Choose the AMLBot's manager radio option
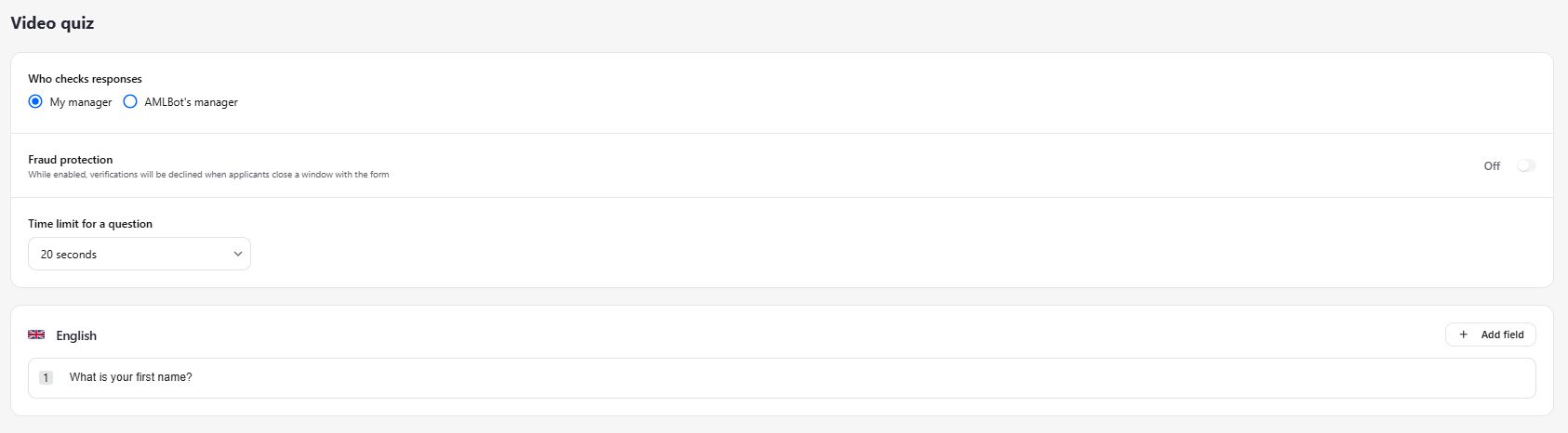The height and width of the screenshot is (433, 1568). pyautogui.click(x=130, y=101)
